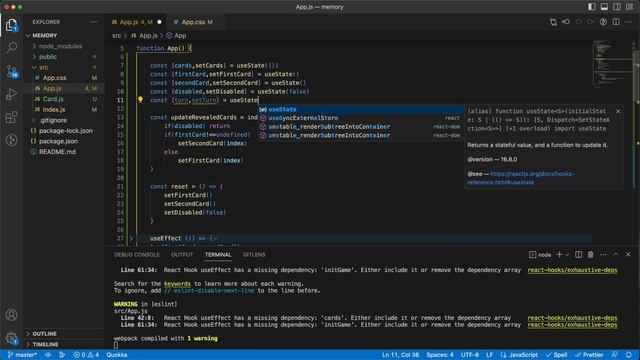Image resolution: width=640 pixels, height=360 pixels.
Task: Select useSyncExternalStore autocomplete suggestion
Action: (361, 118)
